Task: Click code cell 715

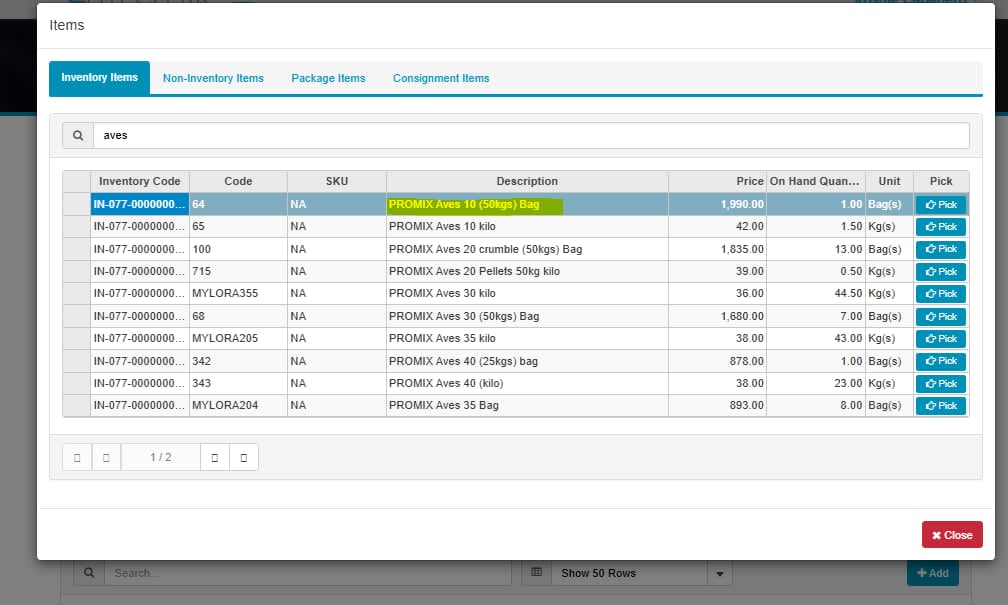Action: (238, 271)
